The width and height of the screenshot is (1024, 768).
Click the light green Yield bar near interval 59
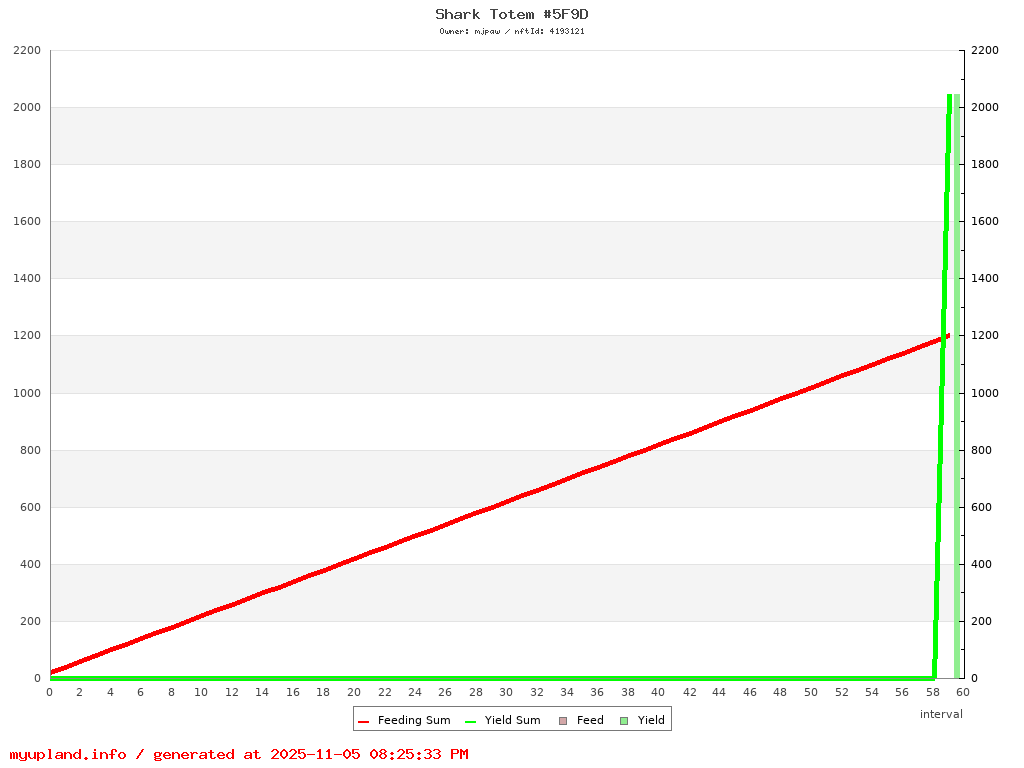pyautogui.click(x=957, y=400)
